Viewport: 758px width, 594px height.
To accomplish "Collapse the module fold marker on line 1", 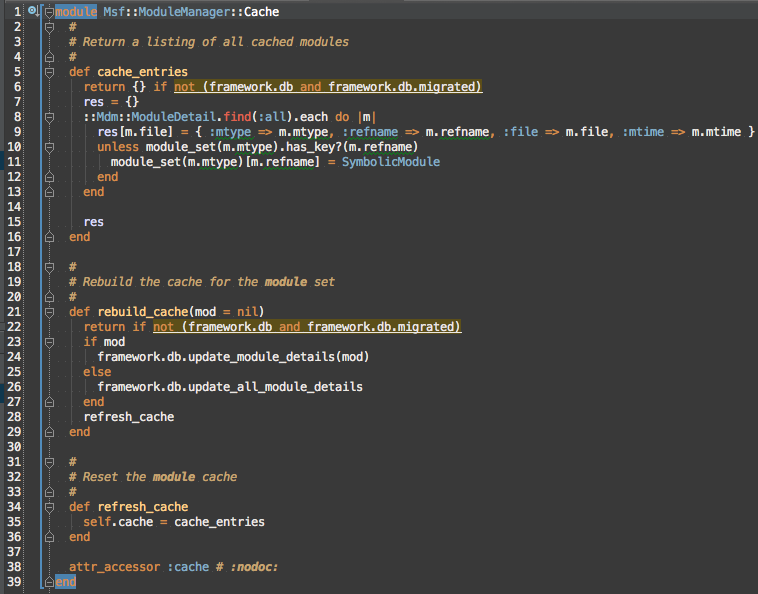I will coord(49,12).
